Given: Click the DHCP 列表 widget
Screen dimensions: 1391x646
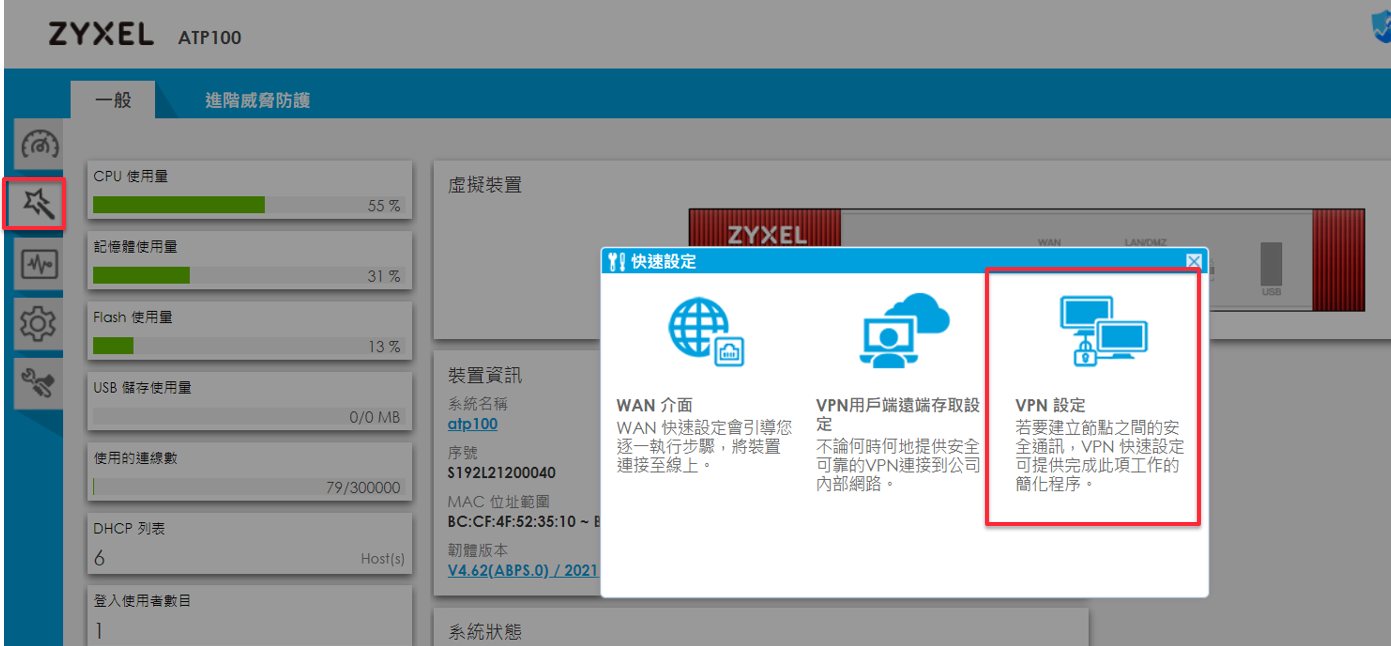Looking at the screenshot, I should pos(250,543).
